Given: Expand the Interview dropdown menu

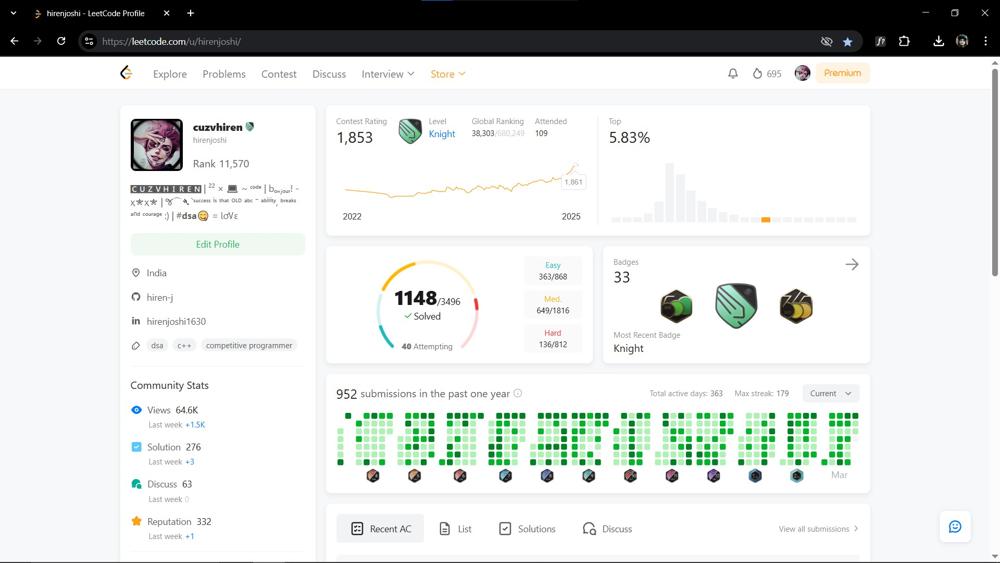Looking at the screenshot, I should point(388,73).
